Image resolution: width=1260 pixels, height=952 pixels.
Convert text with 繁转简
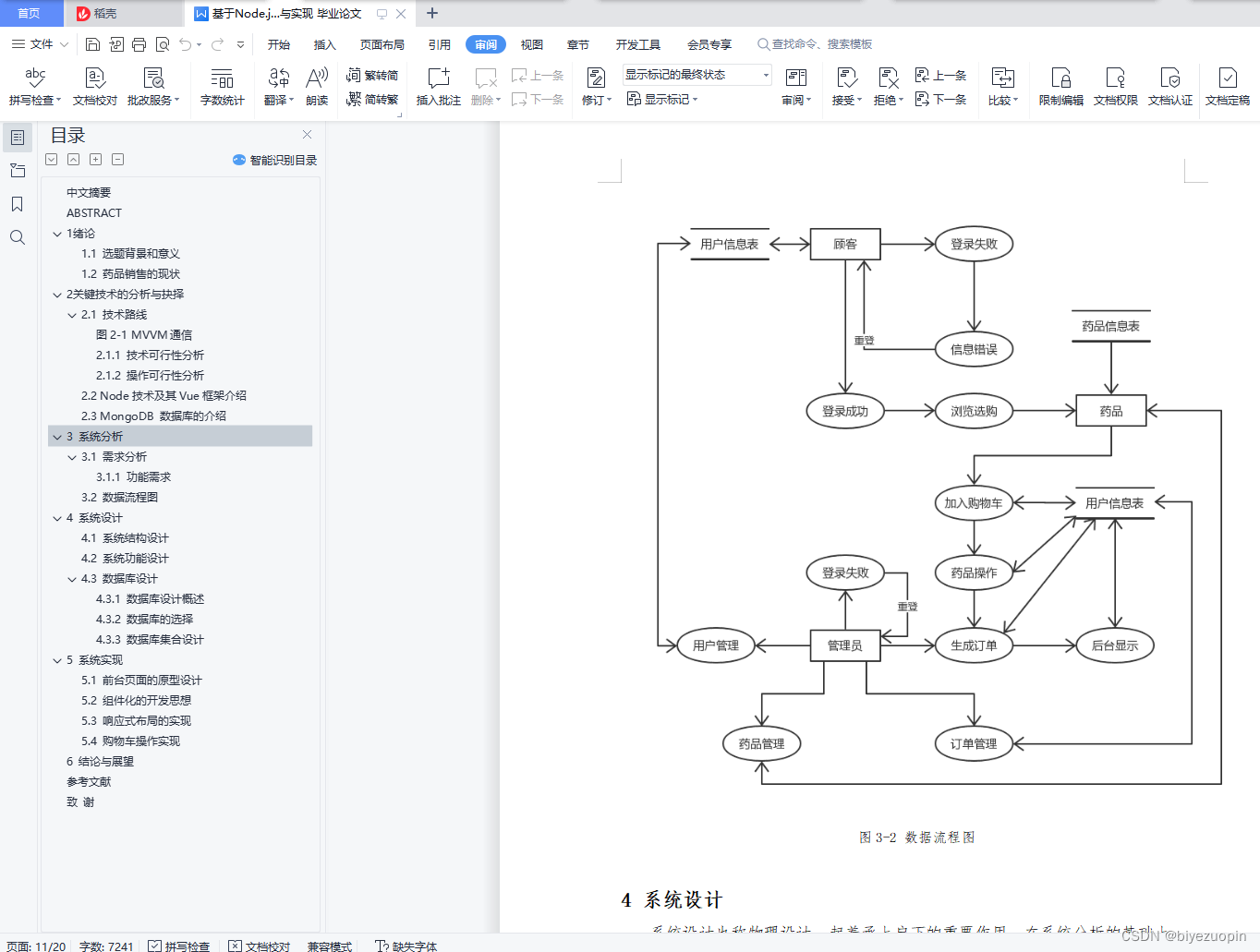point(372,75)
